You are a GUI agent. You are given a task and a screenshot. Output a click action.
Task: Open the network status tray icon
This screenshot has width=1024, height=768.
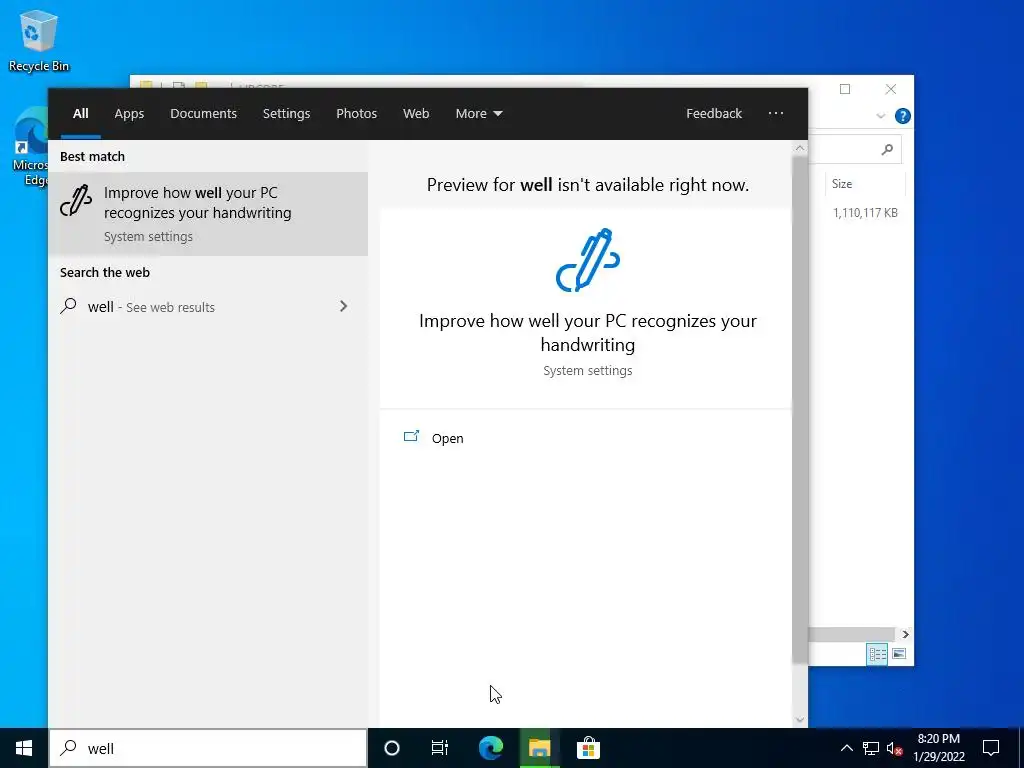click(x=871, y=748)
